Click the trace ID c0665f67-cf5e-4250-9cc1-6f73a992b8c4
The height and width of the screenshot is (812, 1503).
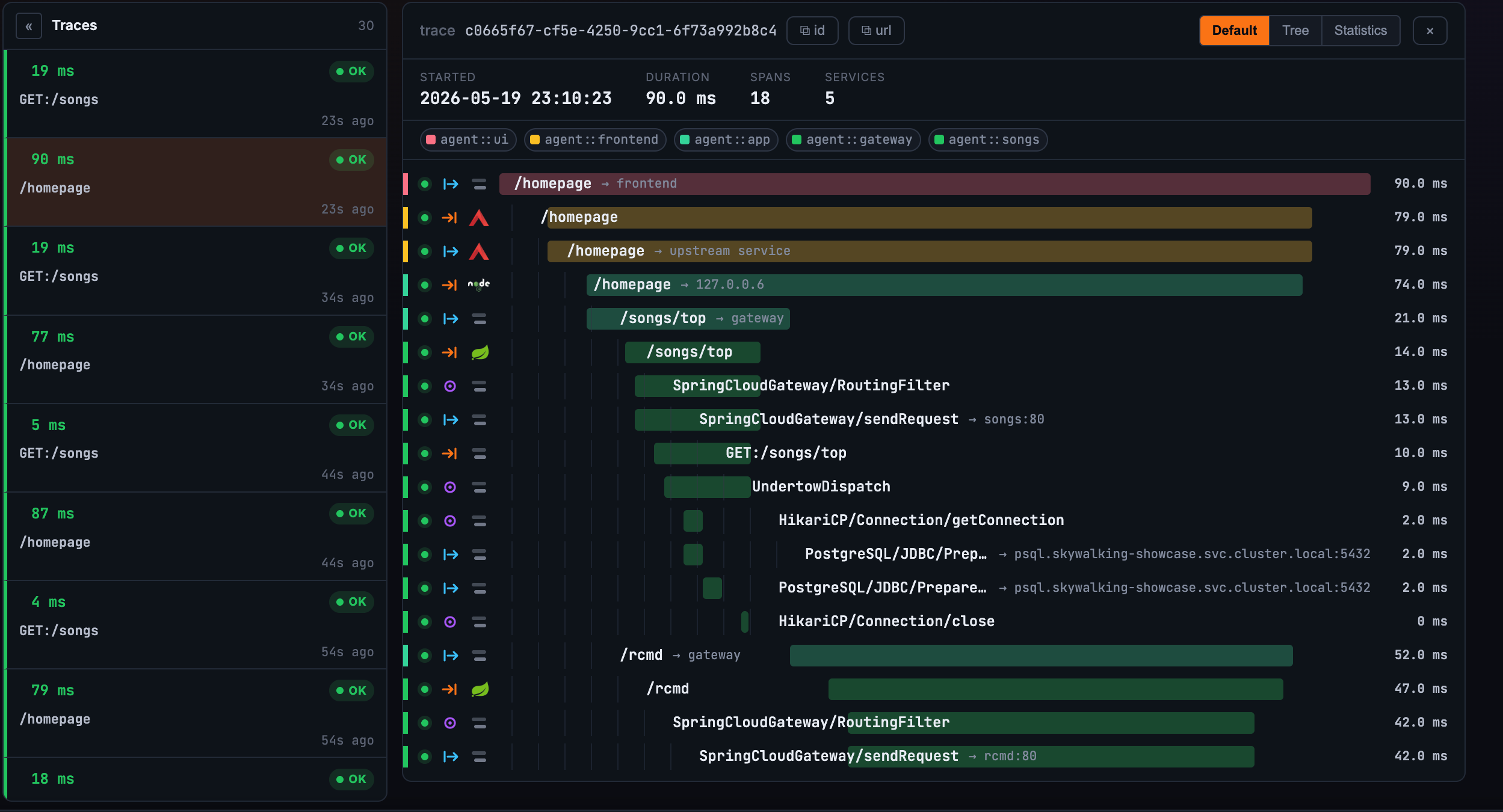point(620,31)
